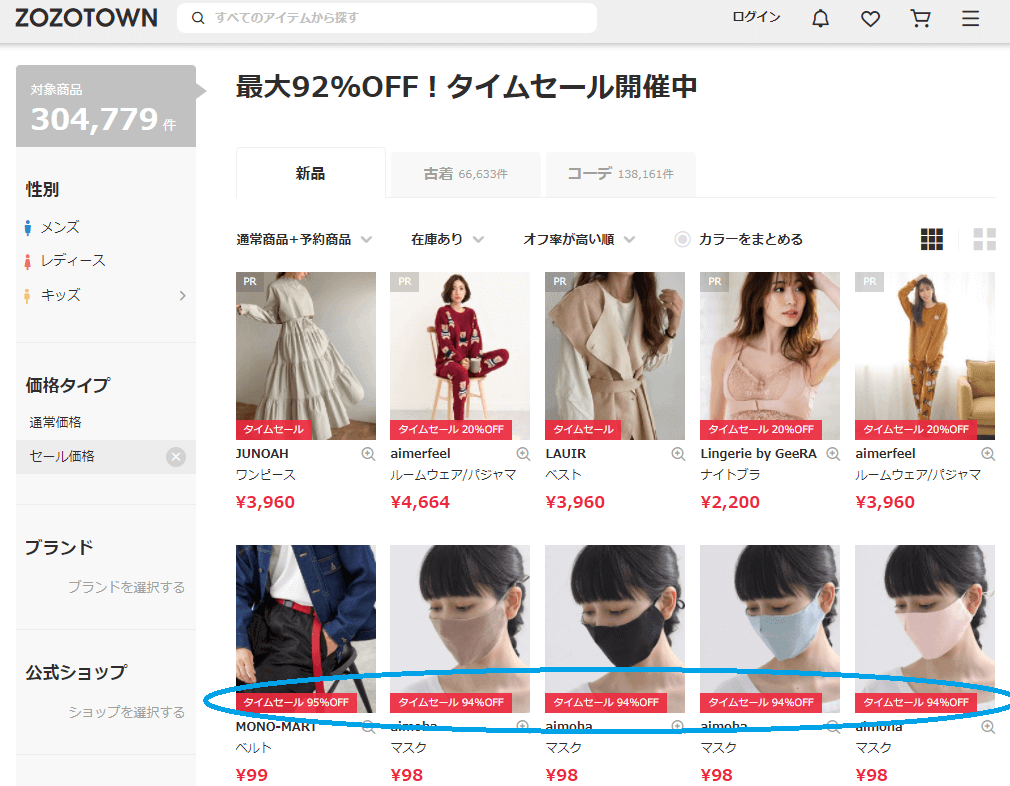Click the ¥99 belt price

tap(252, 775)
